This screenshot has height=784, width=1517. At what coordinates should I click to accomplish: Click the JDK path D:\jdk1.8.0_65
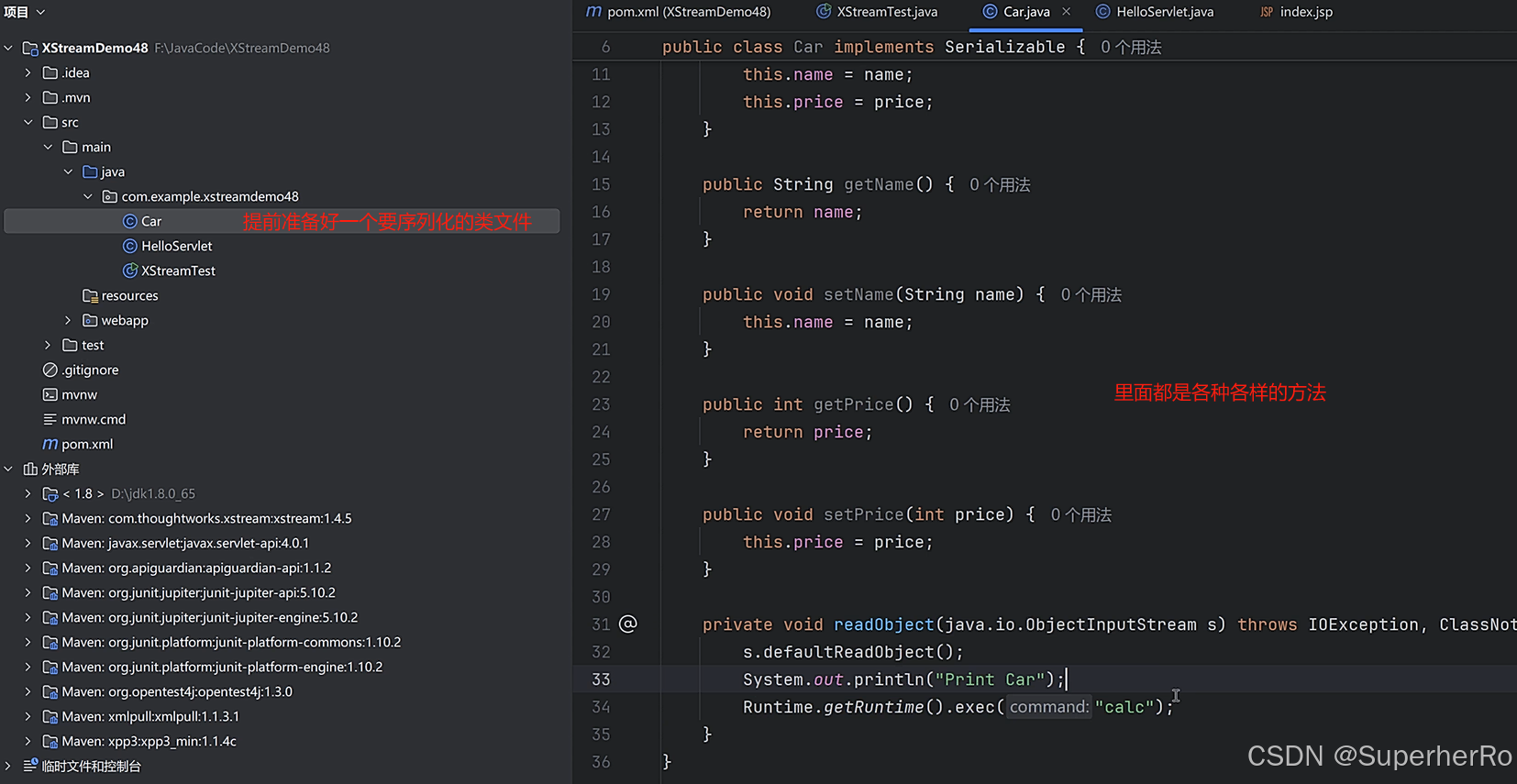153,493
